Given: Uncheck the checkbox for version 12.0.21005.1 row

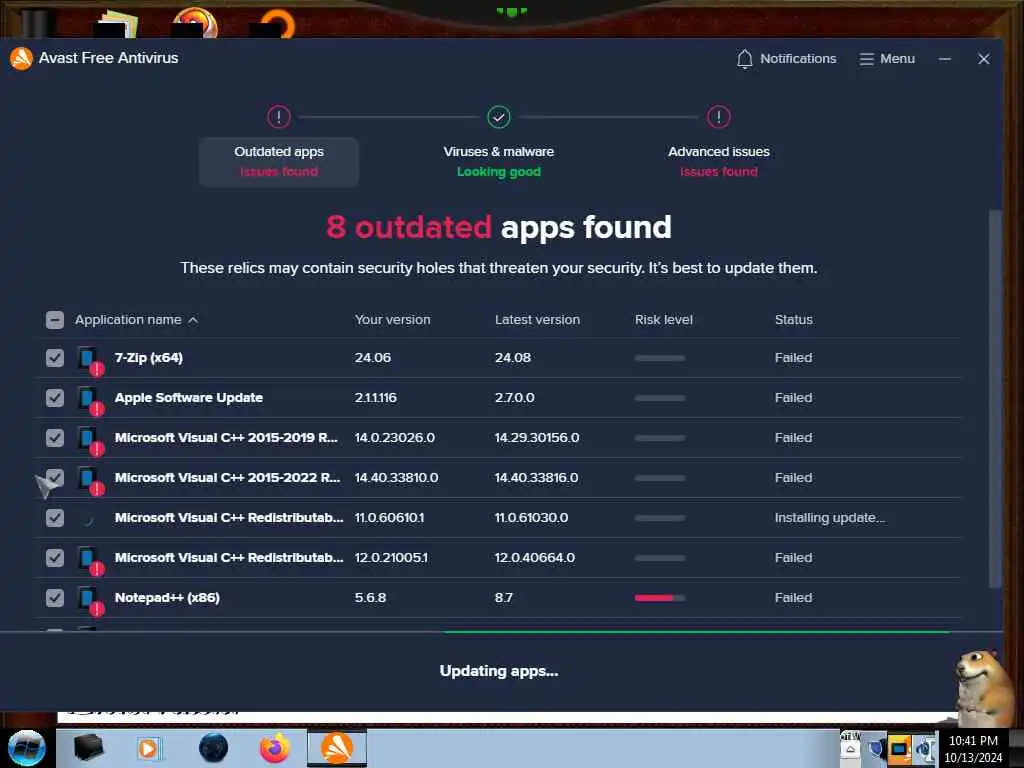Looking at the screenshot, I should pyautogui.click(x=55, y=557).
